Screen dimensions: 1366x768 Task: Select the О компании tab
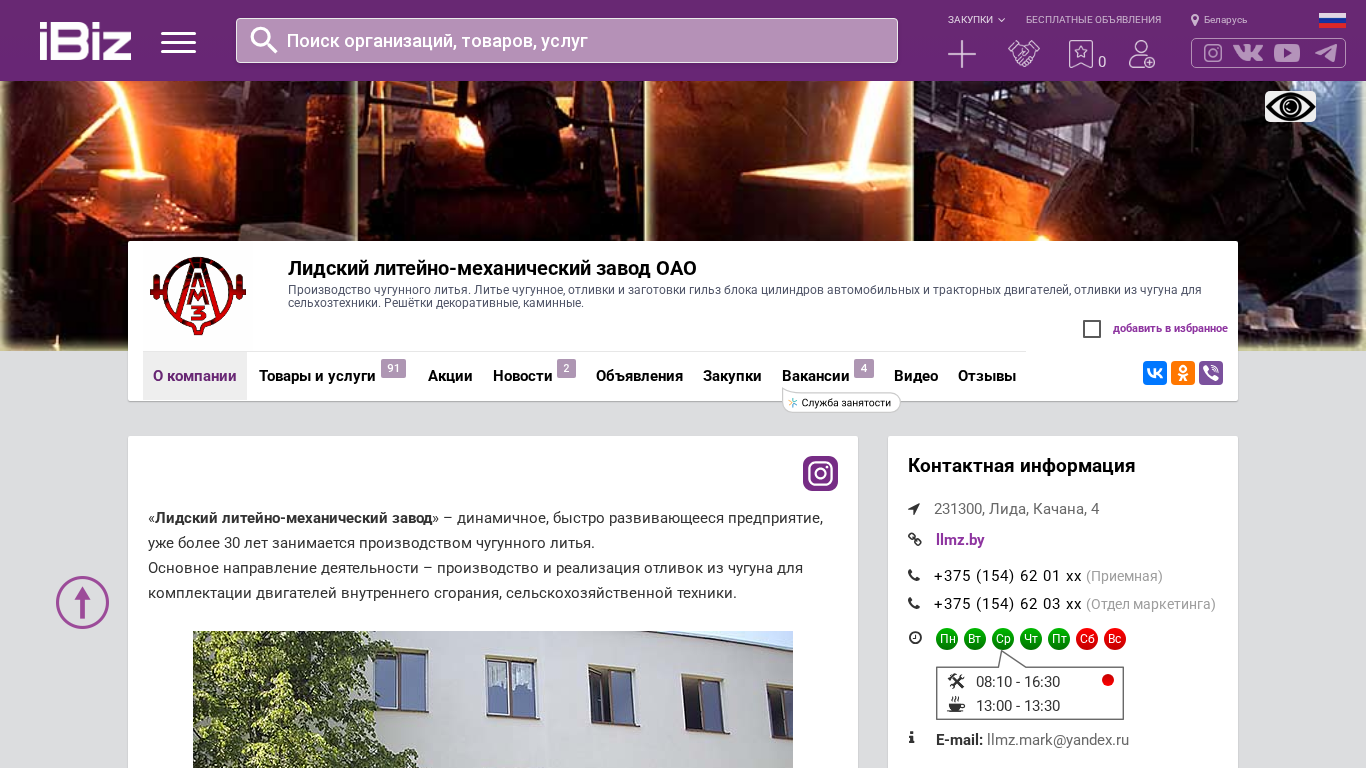[x=195, y=376]
